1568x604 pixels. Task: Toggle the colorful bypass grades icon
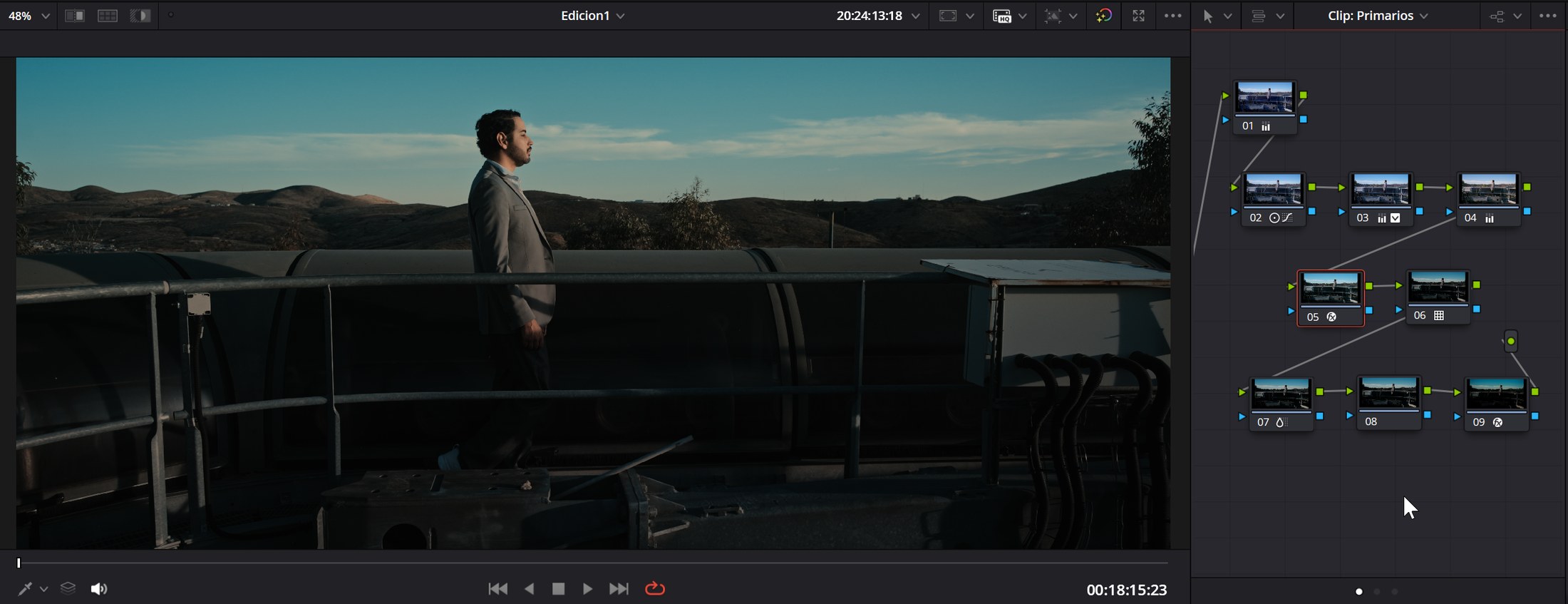click(1104, 16)
